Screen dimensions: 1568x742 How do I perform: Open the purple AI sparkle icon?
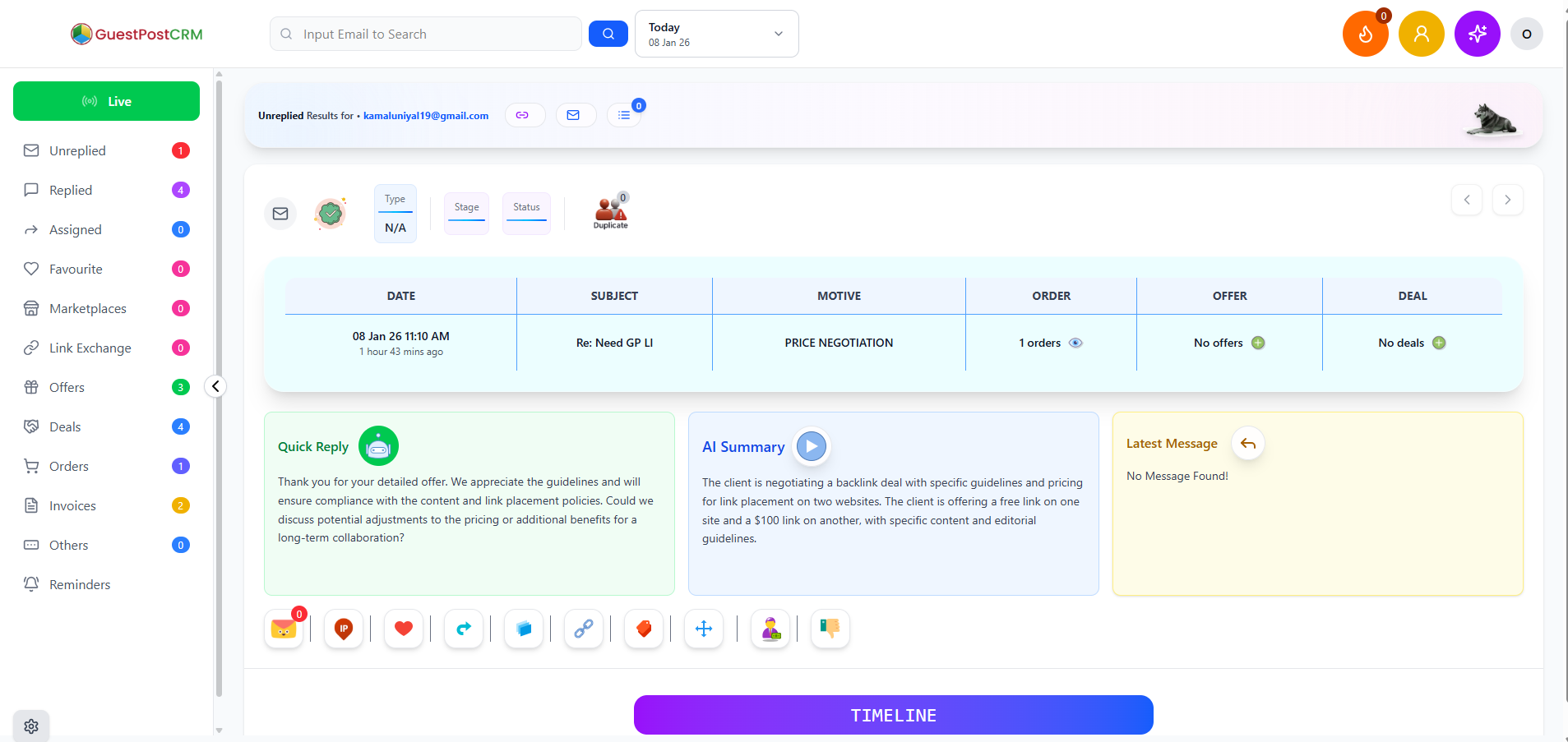[1477, 35]
